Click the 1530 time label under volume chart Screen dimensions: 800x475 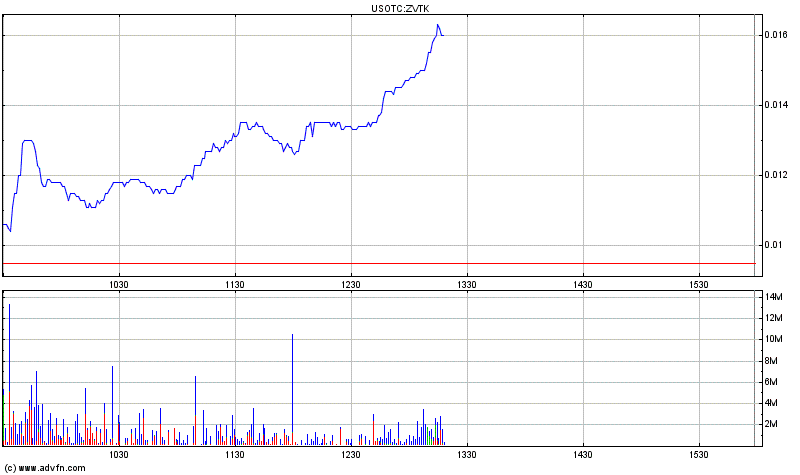[698, 455]
